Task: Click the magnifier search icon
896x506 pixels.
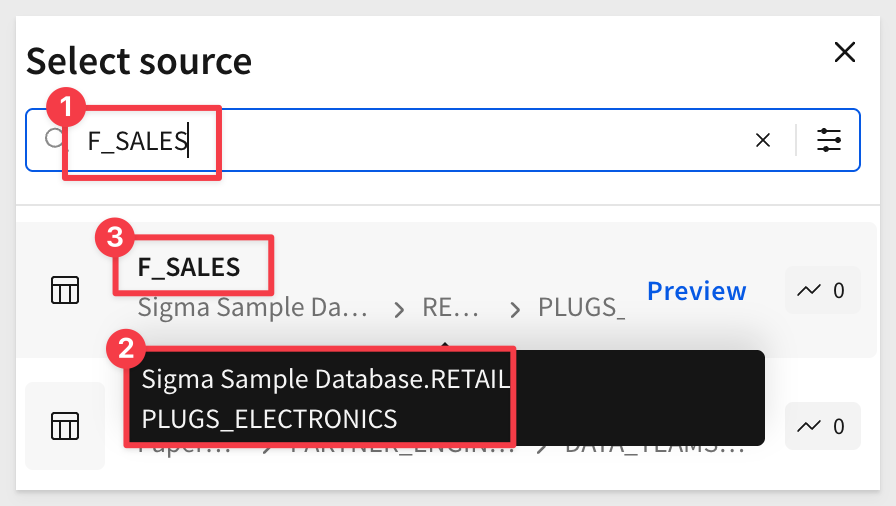Action: click(55, 138)
